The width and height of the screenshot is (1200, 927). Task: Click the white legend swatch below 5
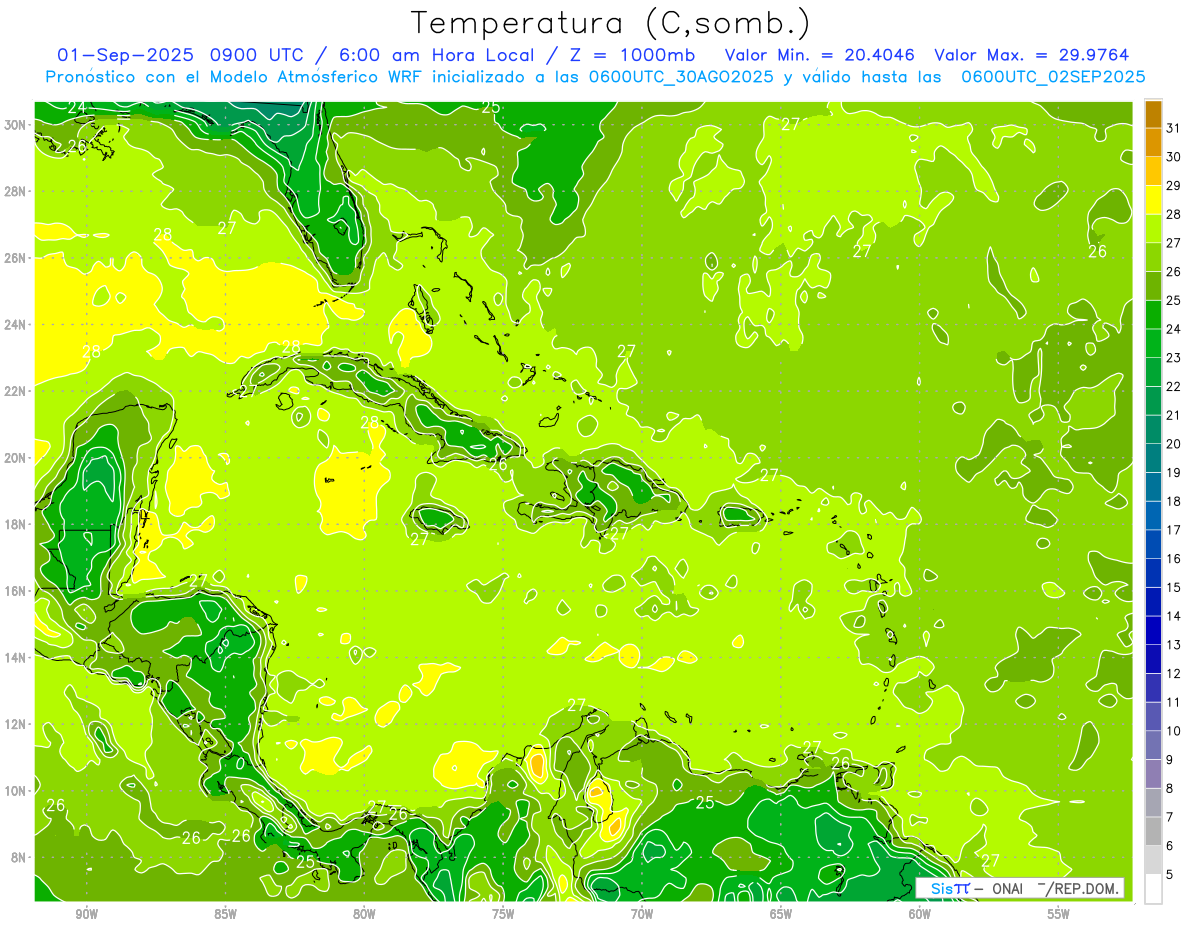coord(1153,888)
